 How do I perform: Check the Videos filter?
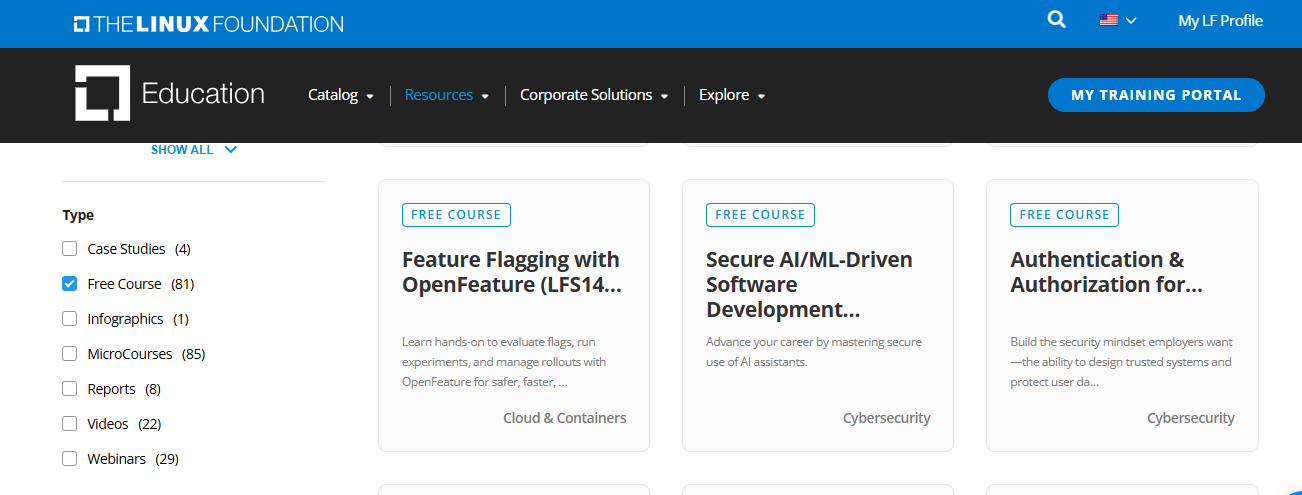coord(69,424)
